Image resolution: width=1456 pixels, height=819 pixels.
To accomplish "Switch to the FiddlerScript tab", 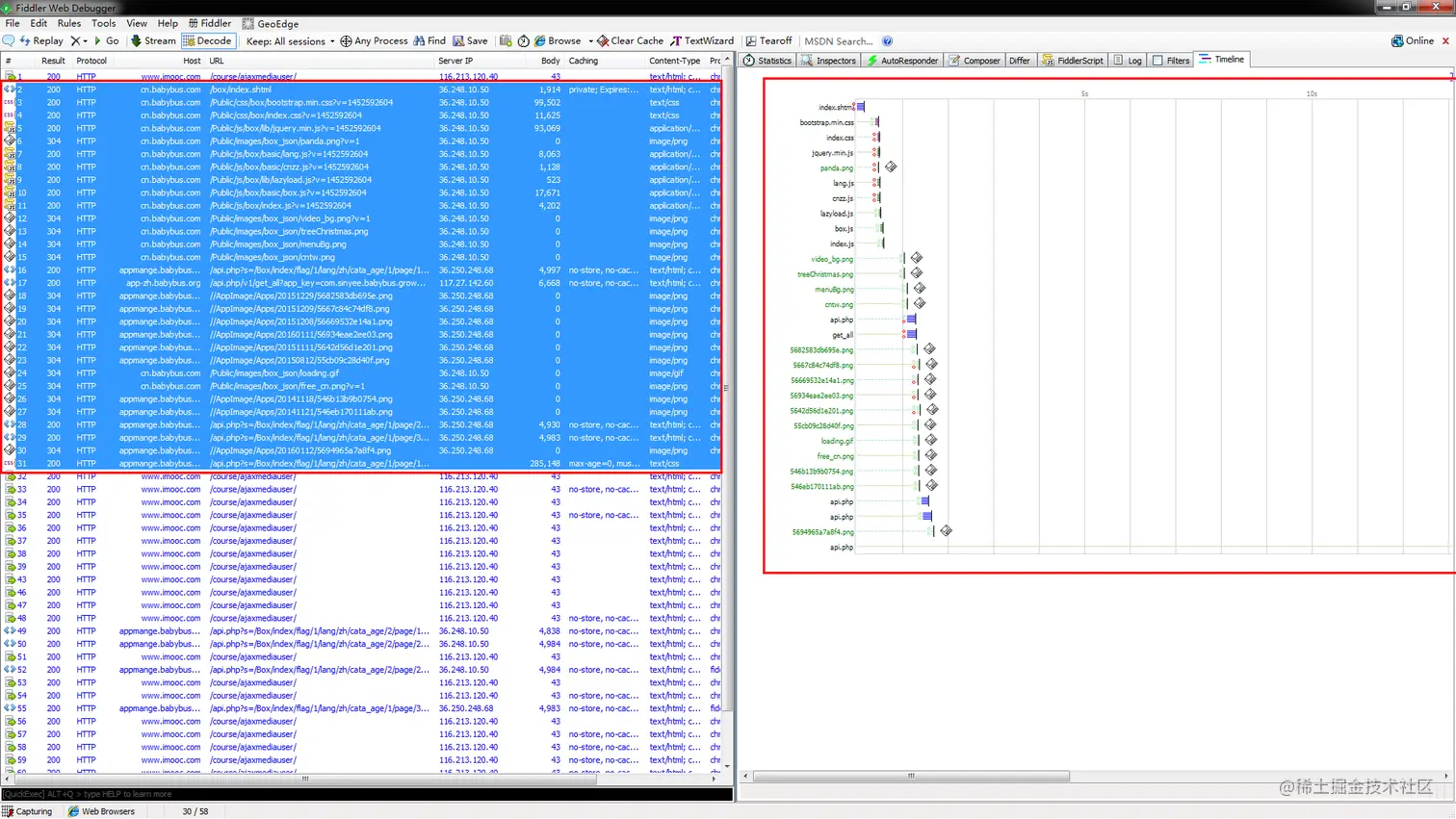I will [x=1072, y=61].
